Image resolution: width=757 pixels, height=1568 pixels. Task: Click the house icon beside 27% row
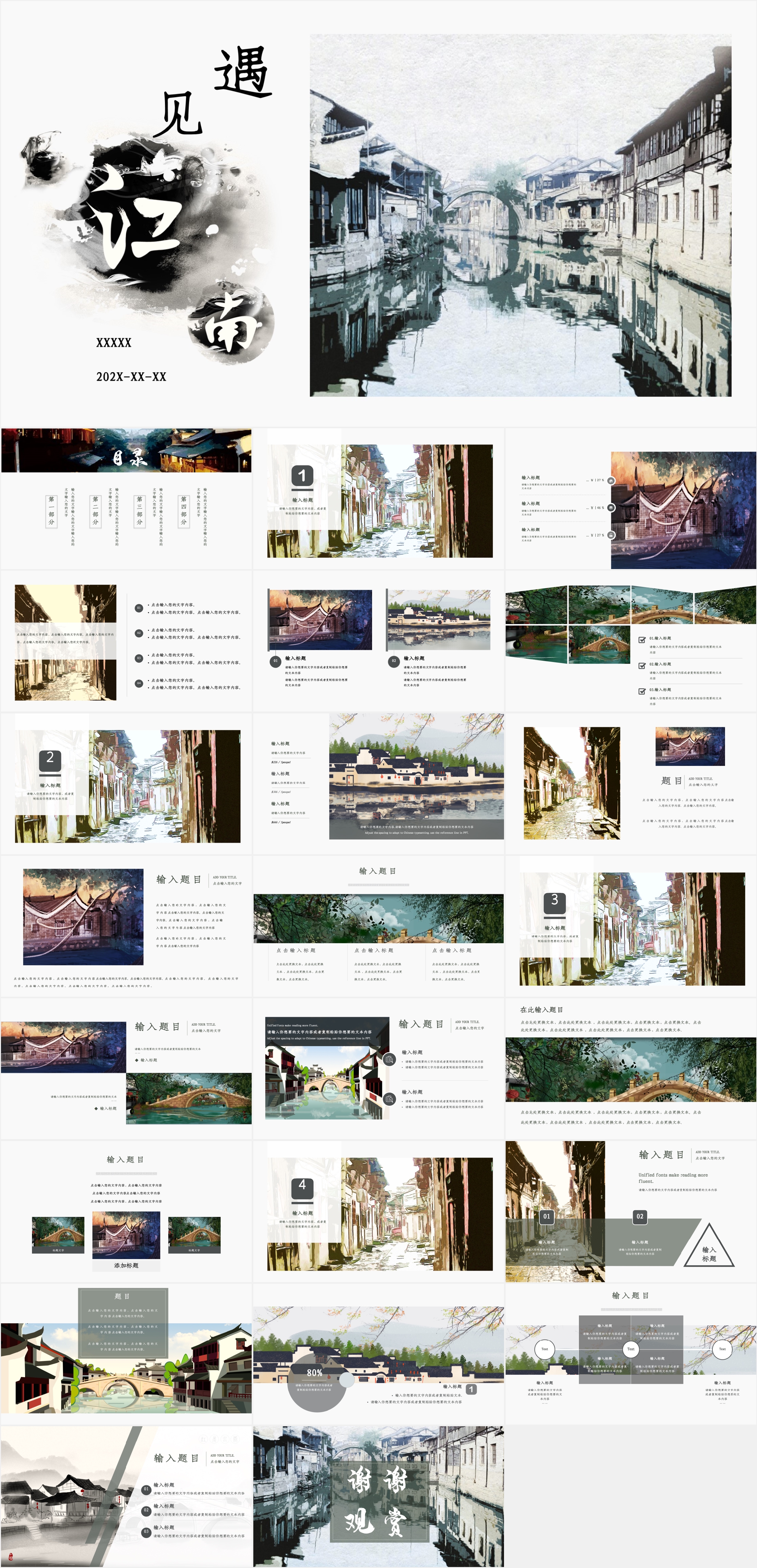611,481
